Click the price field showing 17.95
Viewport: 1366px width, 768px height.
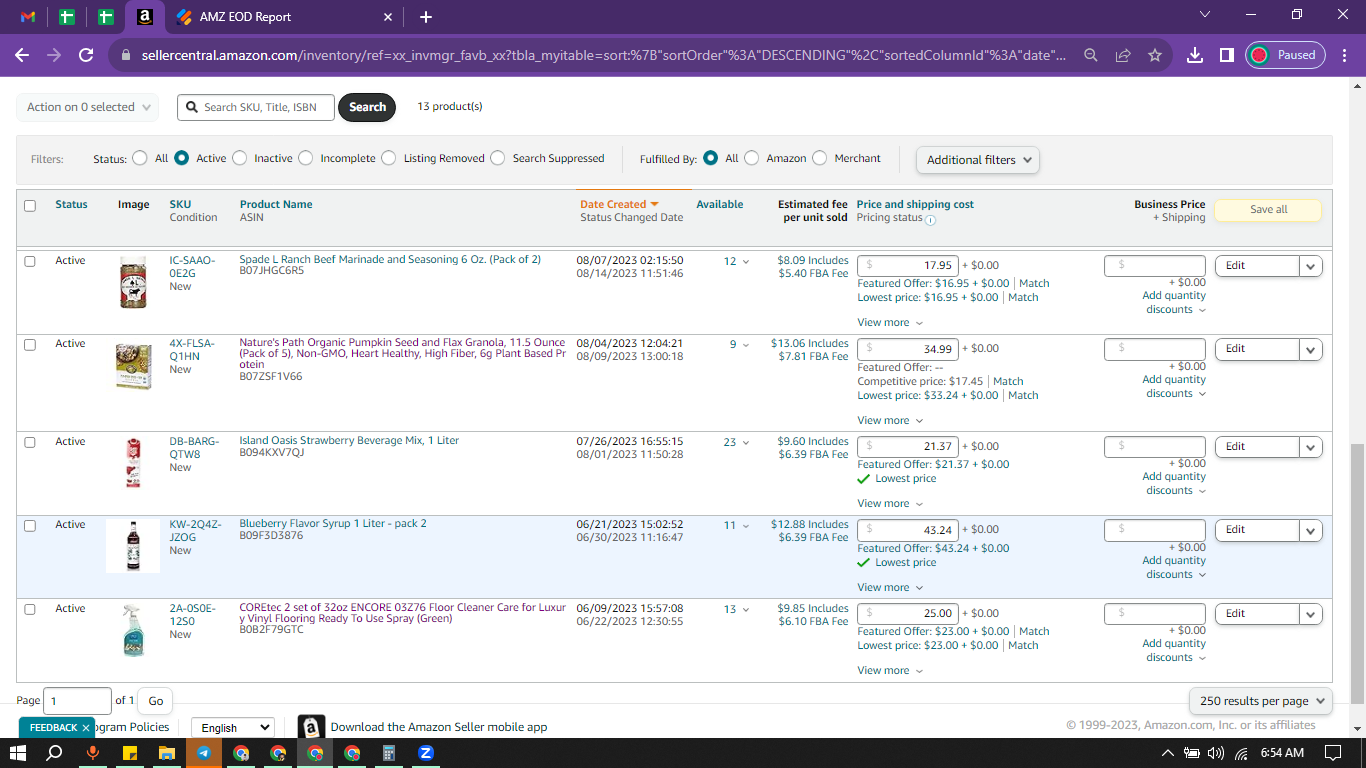[x=907, y=265]
